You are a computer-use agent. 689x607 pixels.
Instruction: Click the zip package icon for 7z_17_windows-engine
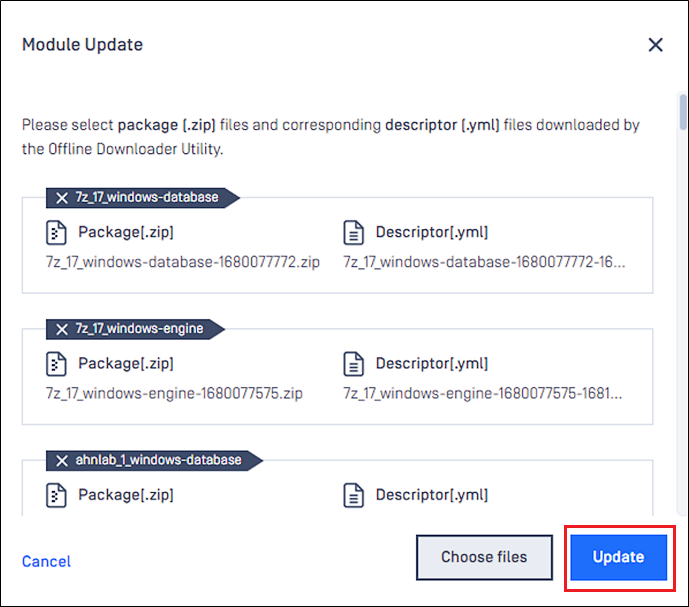click(x=56, y=364)
